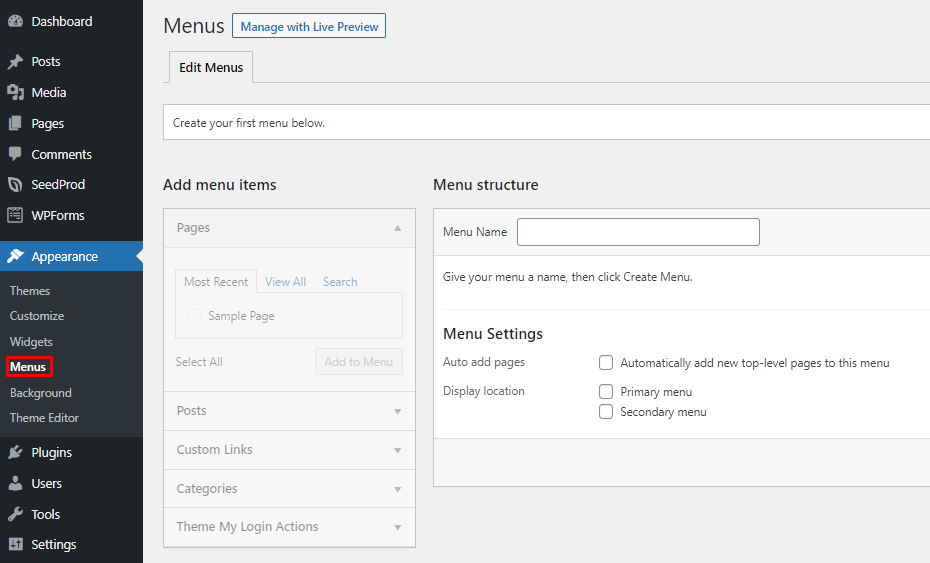The height and width of the screenshot is (563, 930).
Task: Click the WPForms icon in sidebar
Action: (15, 216)
